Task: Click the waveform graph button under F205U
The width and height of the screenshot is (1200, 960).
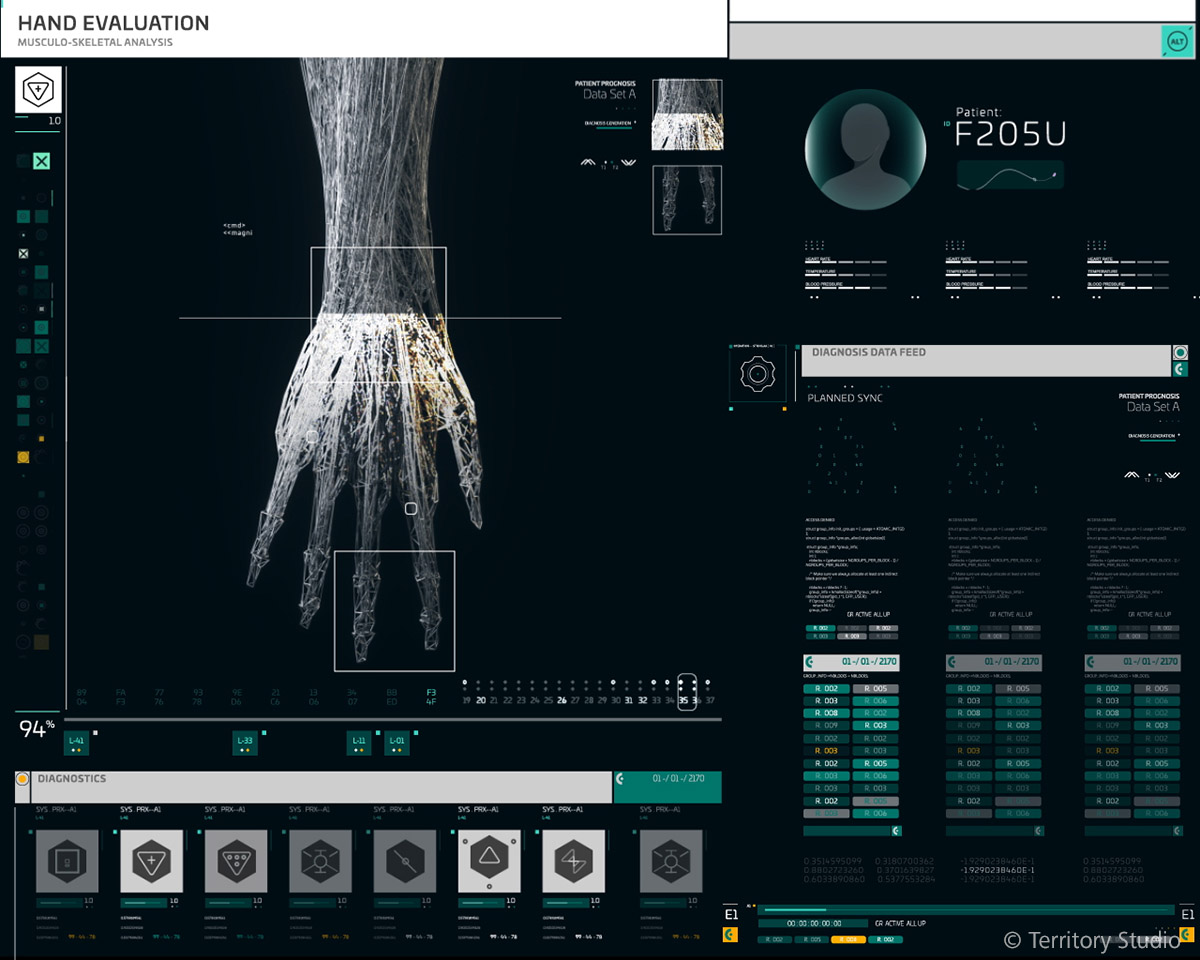Action: [x=1010, y=175]
